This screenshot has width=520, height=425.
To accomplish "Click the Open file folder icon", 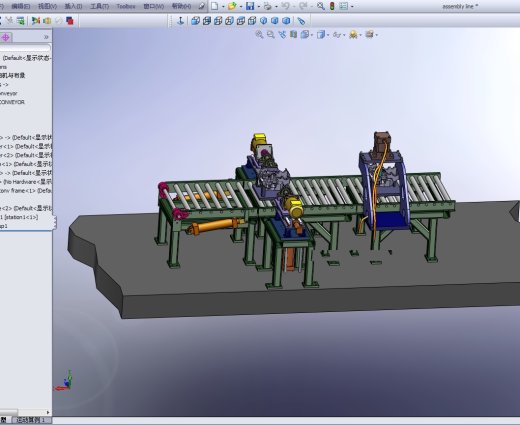I will coord(232,6).
